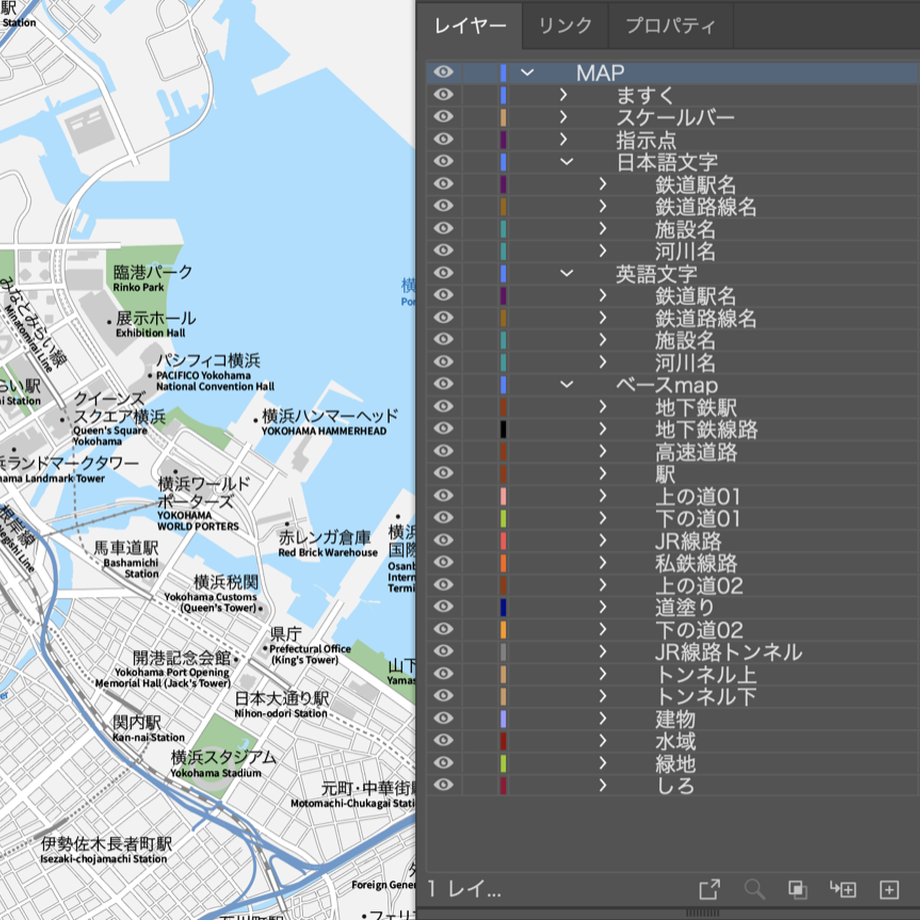Open the プロパティ tab
This screenshot has width=920, height=920.
coord(671,26)
